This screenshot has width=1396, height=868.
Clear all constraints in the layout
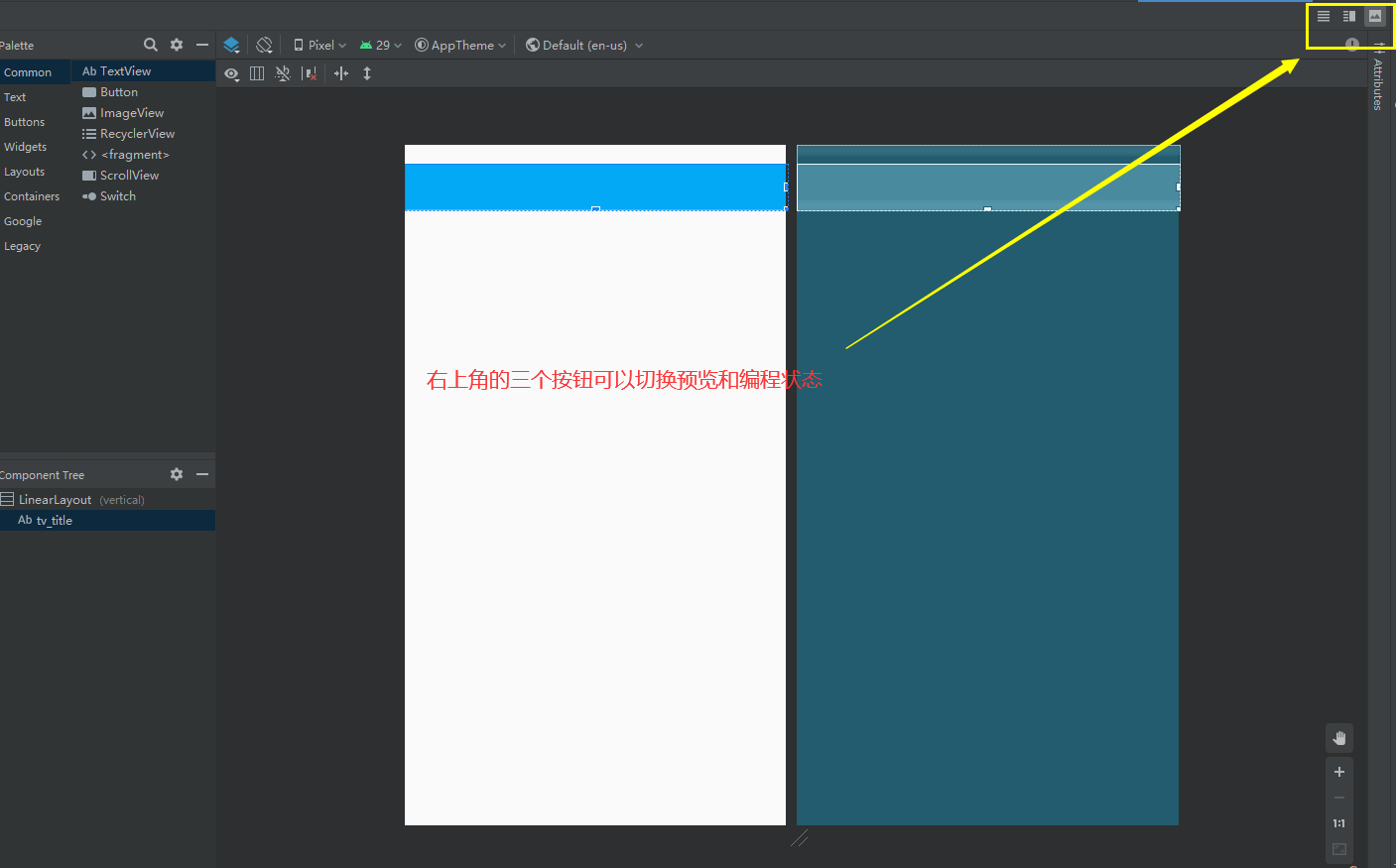310,72
